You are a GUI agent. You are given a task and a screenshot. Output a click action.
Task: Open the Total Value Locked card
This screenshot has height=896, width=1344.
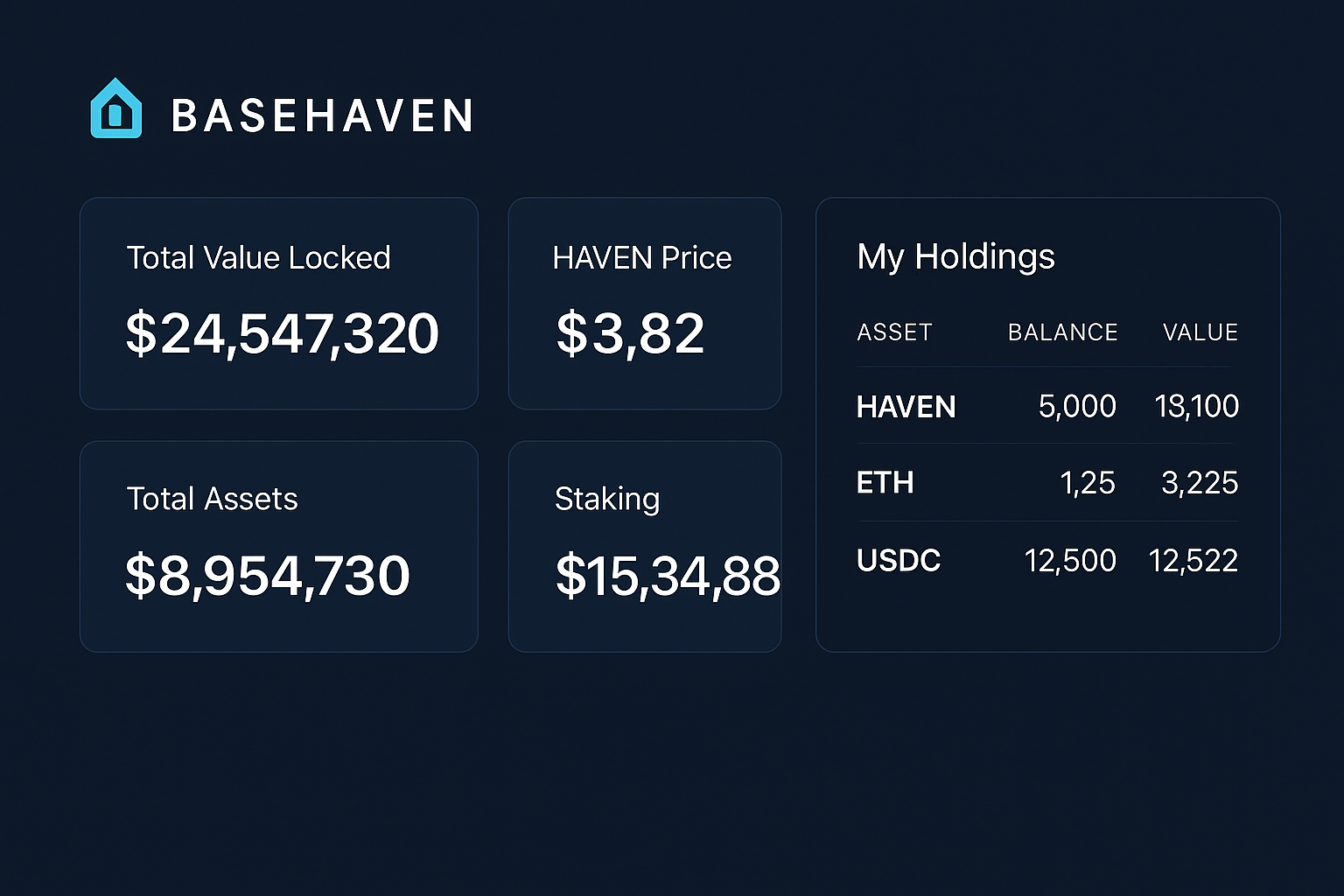278,303
